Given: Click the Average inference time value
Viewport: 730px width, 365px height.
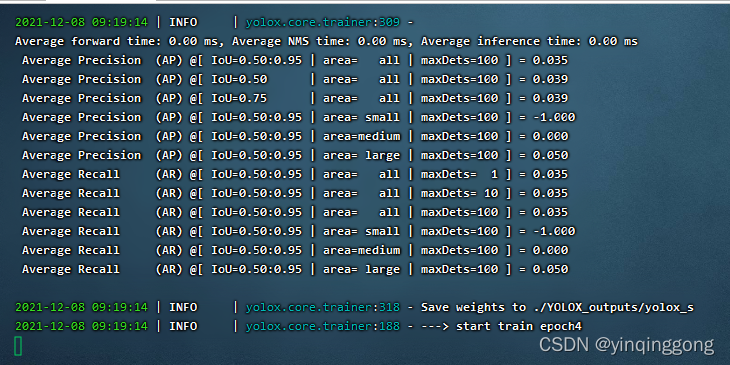Looking at the screenshot, I should click(x=613, y=41).
